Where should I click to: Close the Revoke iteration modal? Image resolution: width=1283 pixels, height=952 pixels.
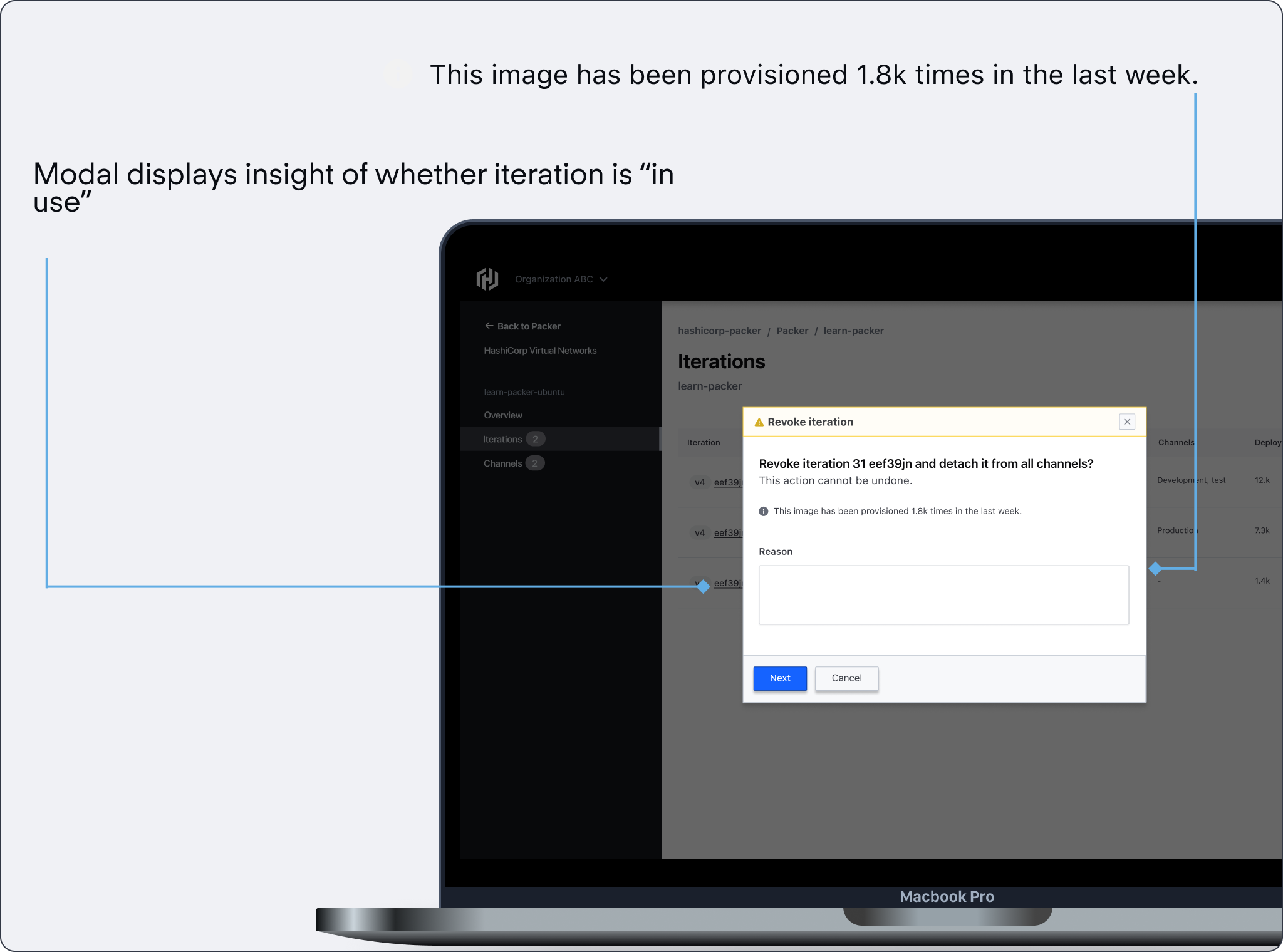coord(1127,422)
